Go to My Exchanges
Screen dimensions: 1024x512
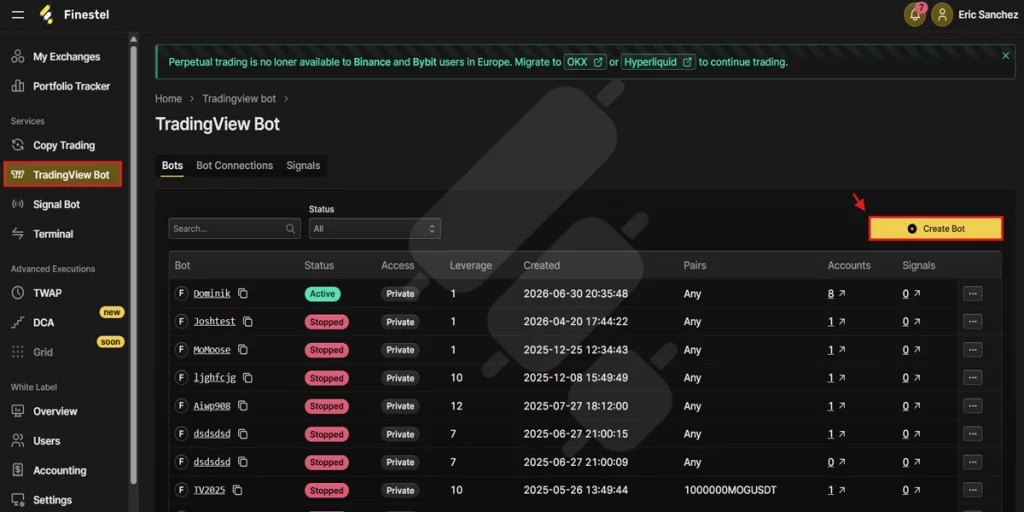point(65,57)
